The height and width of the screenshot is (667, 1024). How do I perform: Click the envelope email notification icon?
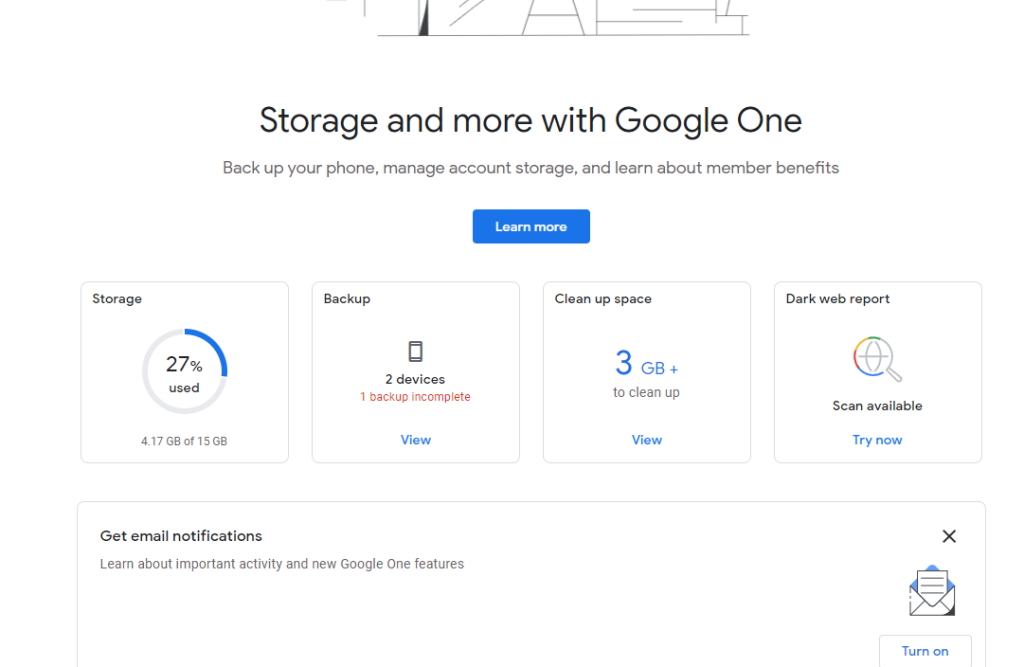(931, 591)
